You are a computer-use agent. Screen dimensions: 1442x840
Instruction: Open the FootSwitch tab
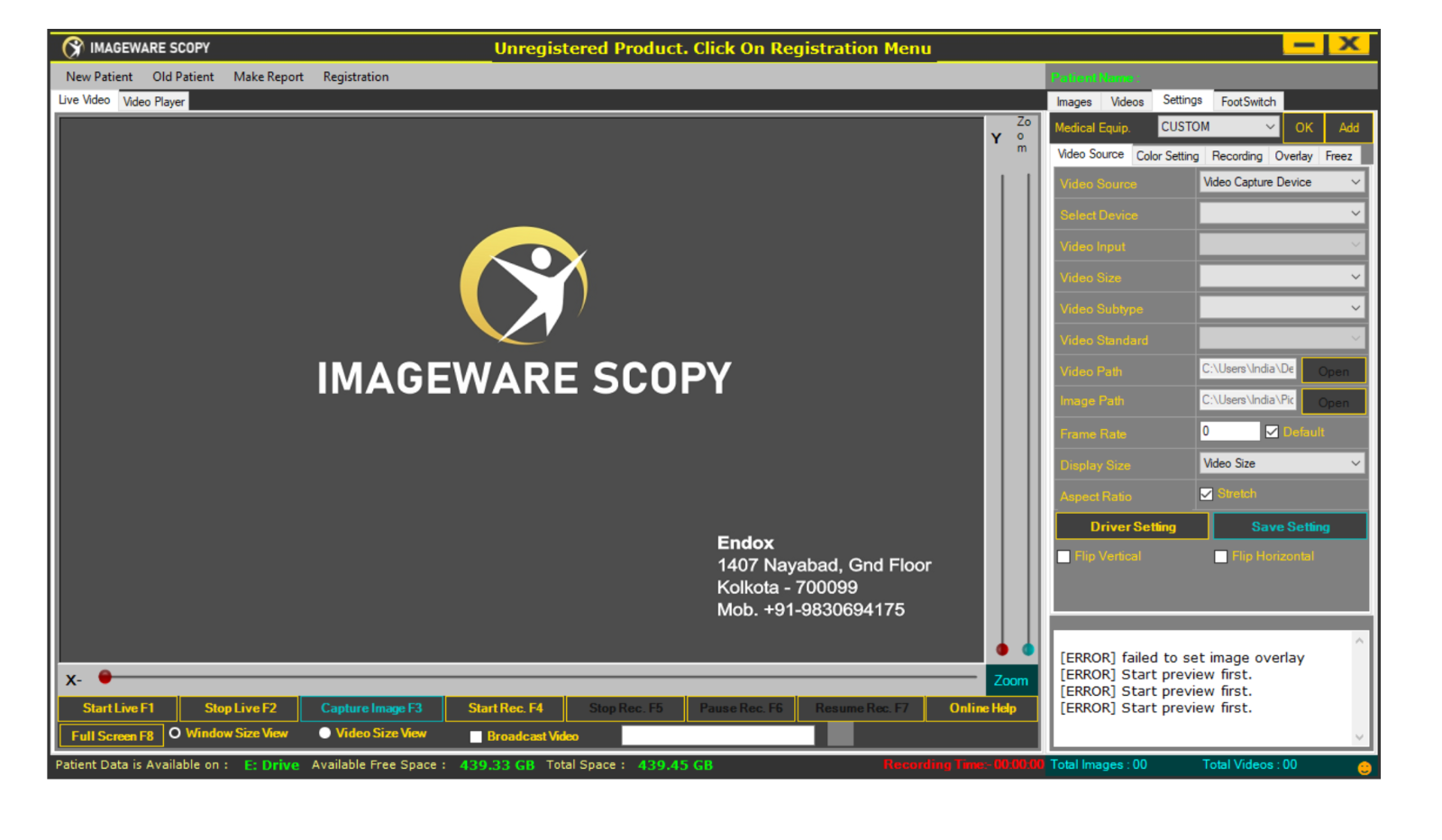click(x=1247, y=102)
